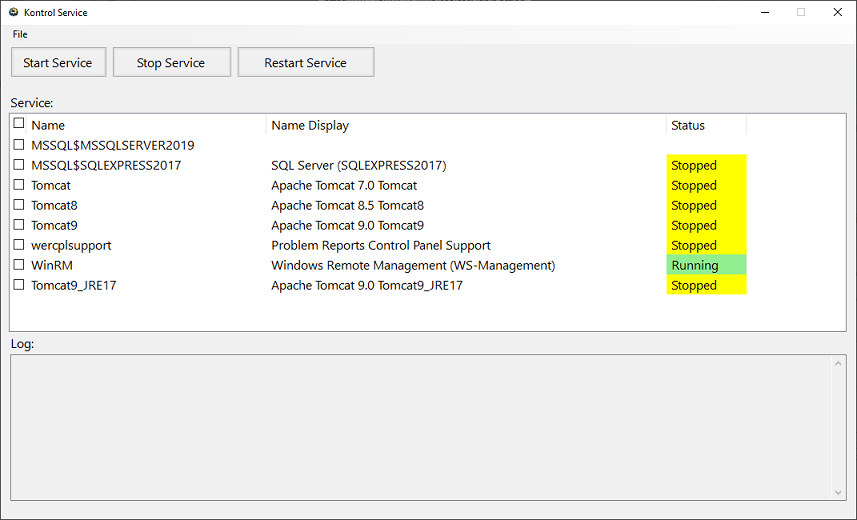857x520 pixels.
Task: Select 'Apache Tomcat 9.0 Tomcat9_JRE17' text
Action: click(367, 285)
